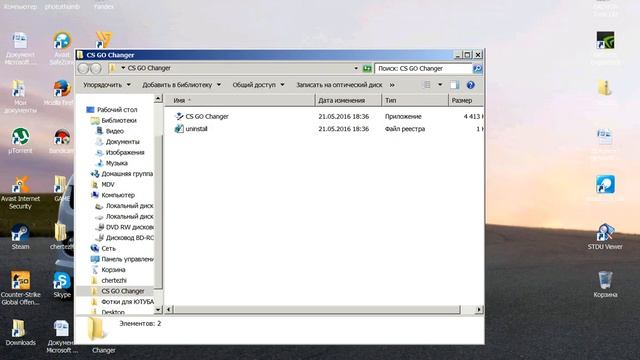The width and height of the screenshot is (640, 360).
Task: Launch the µTorrent desktop shortcut
Action: click(20, 141)
